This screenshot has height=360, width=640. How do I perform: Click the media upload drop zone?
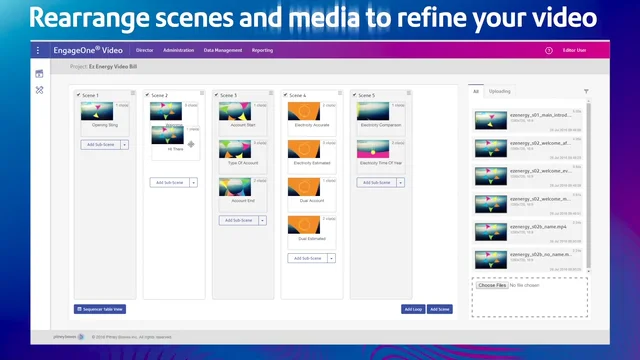coord(530,297)
